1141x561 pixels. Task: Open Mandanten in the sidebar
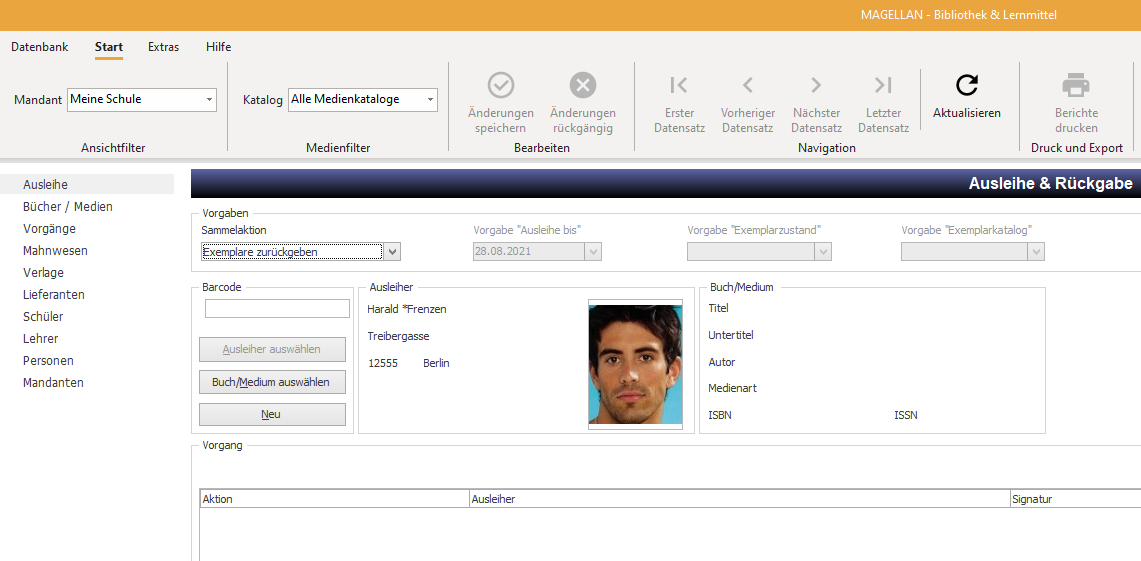pos(53,383)
